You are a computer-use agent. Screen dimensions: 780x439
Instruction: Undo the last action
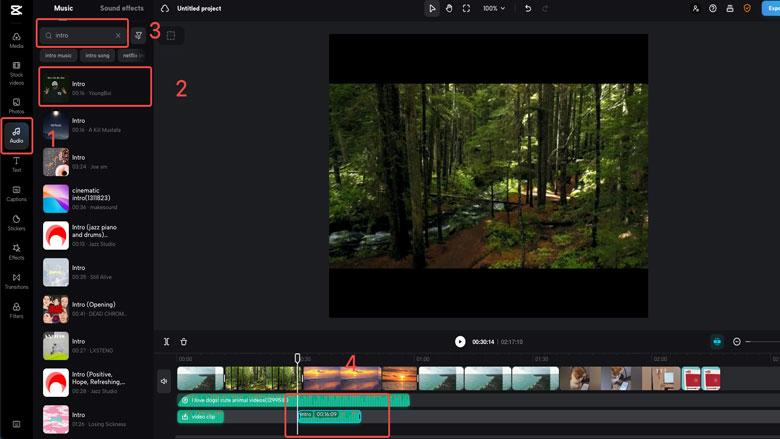click(528, 8)
